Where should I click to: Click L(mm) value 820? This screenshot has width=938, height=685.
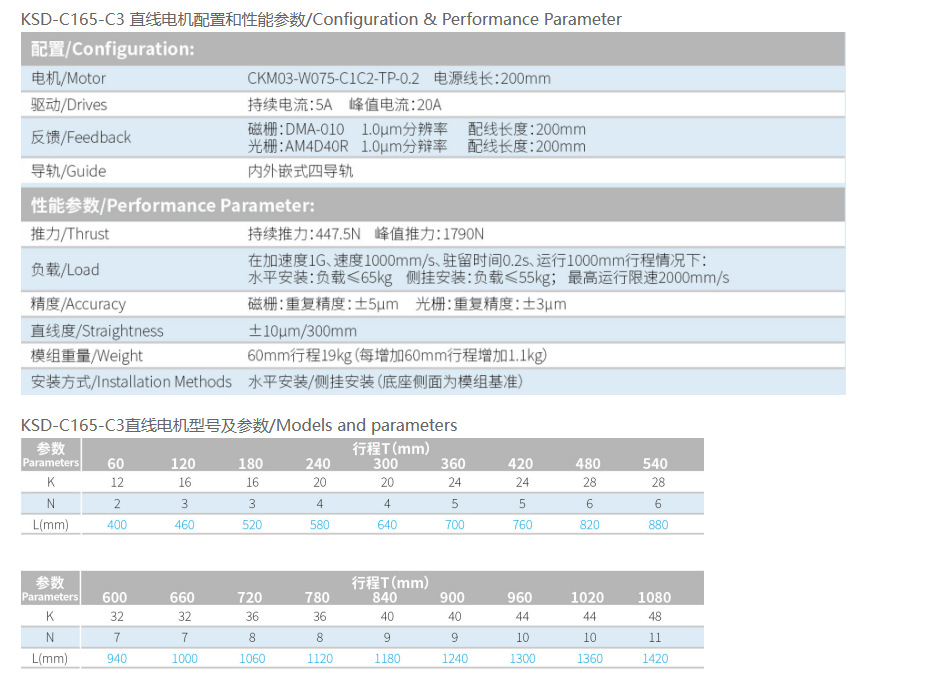pyautogui.click(x=590, y=525)
